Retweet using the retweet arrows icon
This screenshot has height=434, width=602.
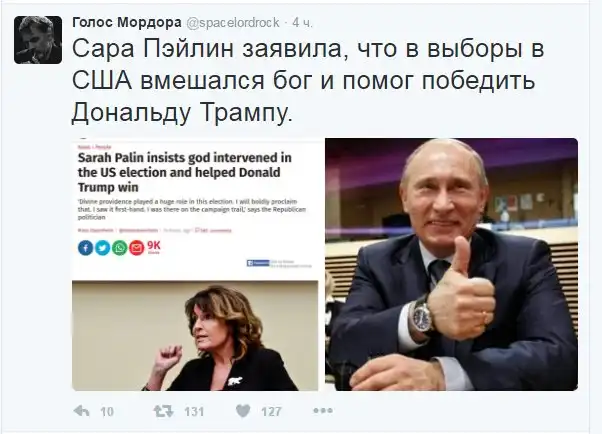coord(163,411)
